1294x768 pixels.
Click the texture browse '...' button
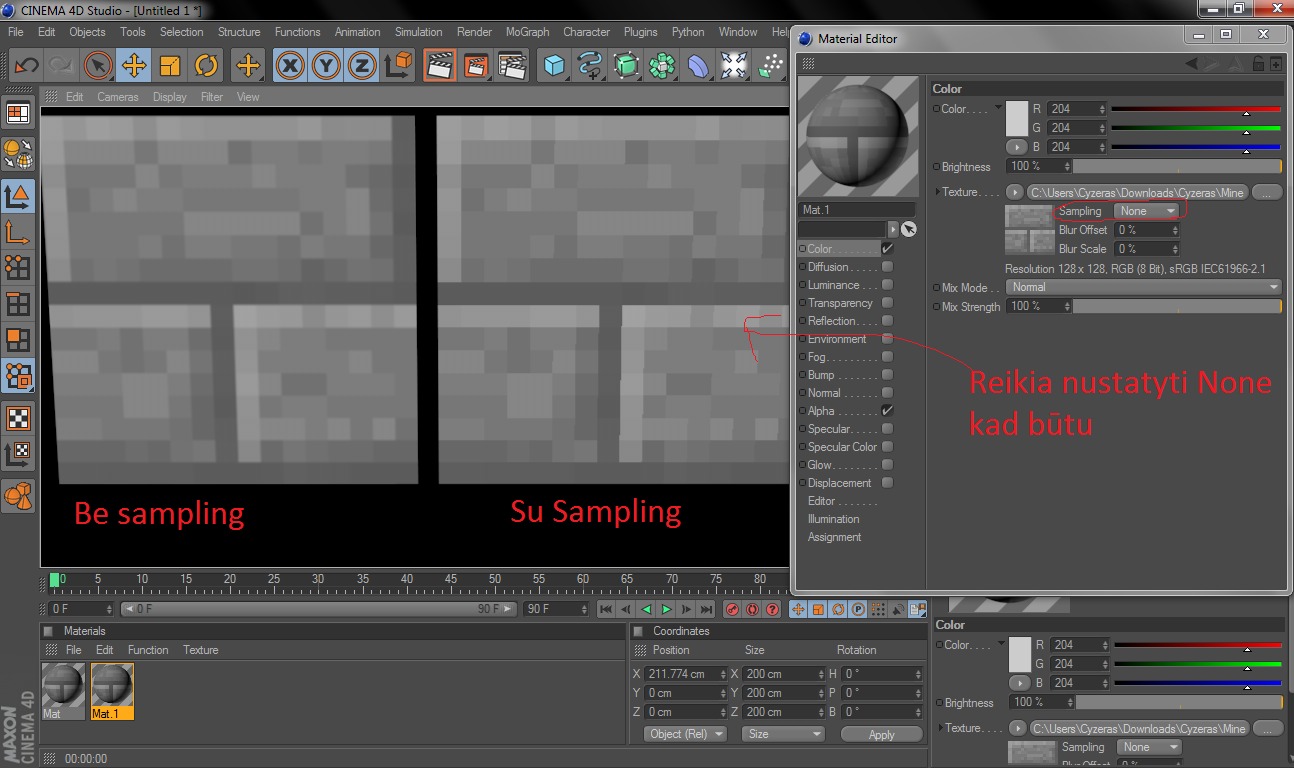coord(1266,192)
